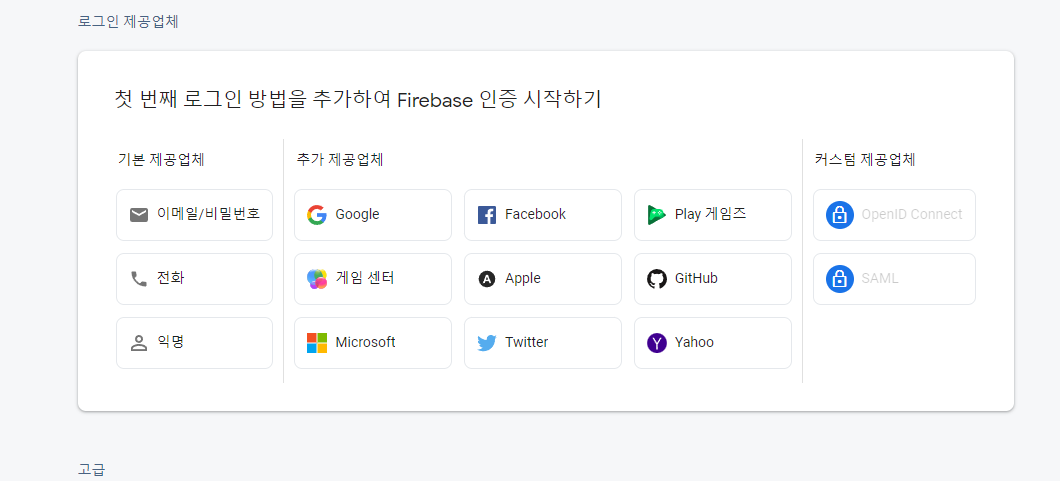
Task: Add Google as sign-in provider
Action: point(372,215)
